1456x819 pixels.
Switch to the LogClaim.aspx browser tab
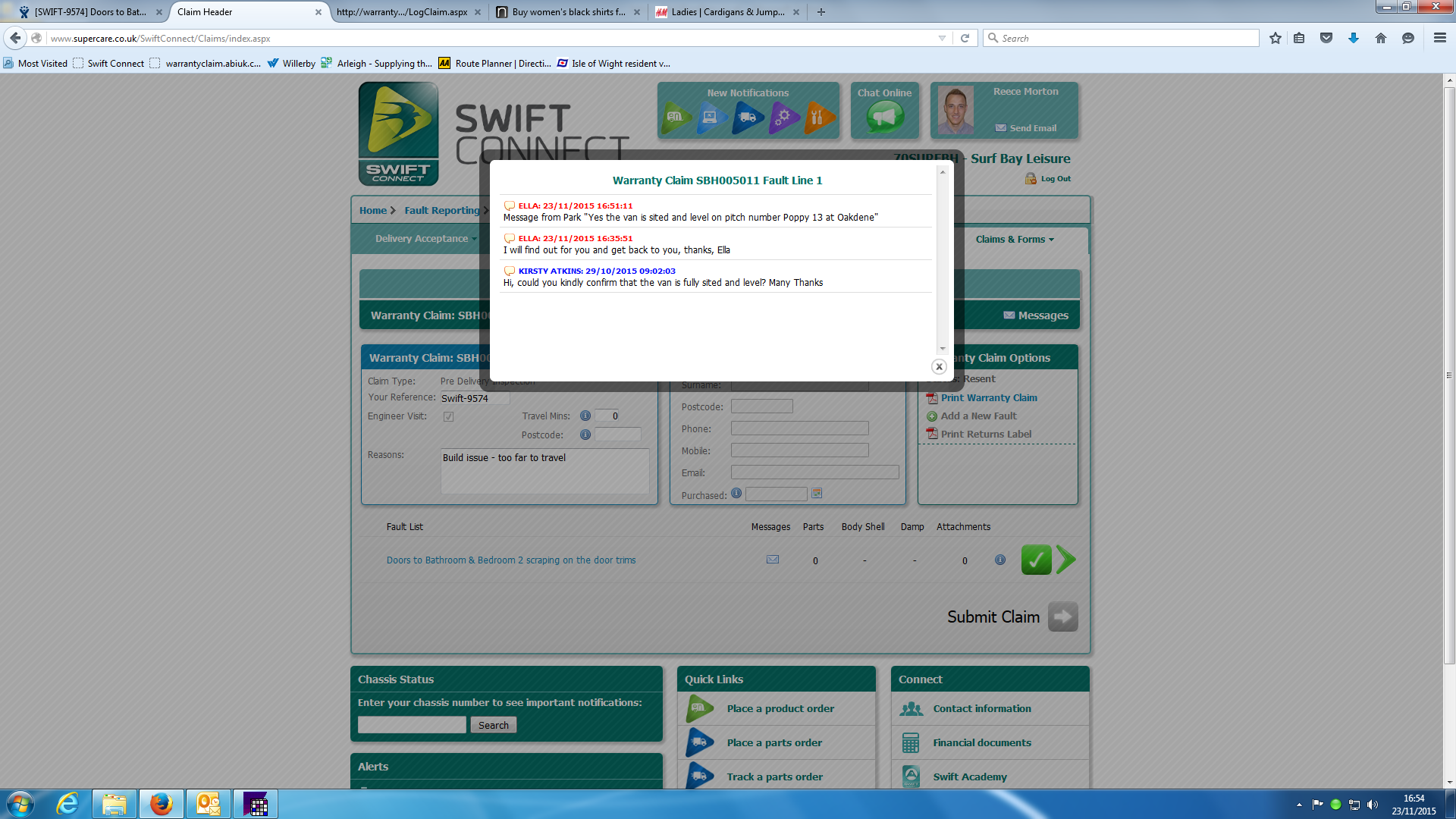pos(402,12)
